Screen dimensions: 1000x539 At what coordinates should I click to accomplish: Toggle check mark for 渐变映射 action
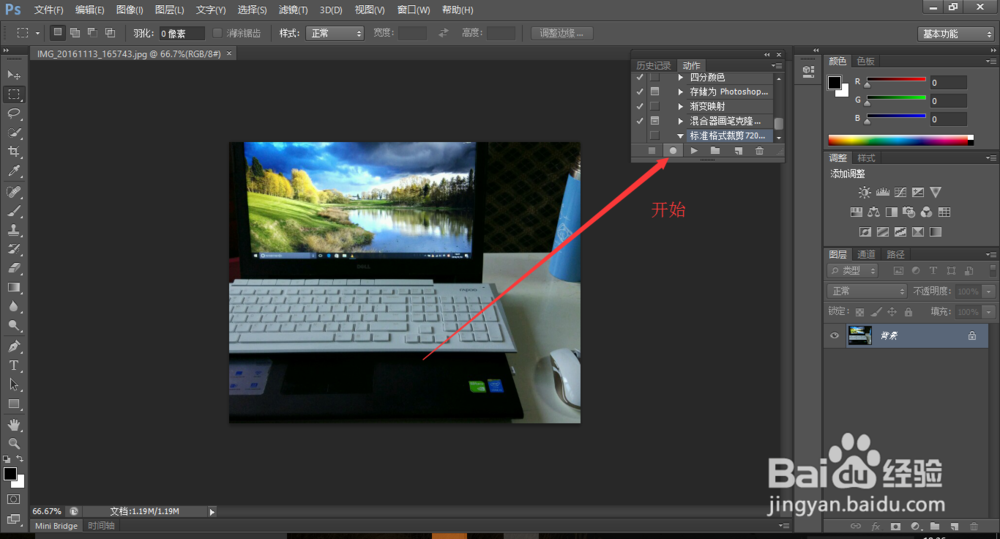pyautogui.click(x=640, y=107)
